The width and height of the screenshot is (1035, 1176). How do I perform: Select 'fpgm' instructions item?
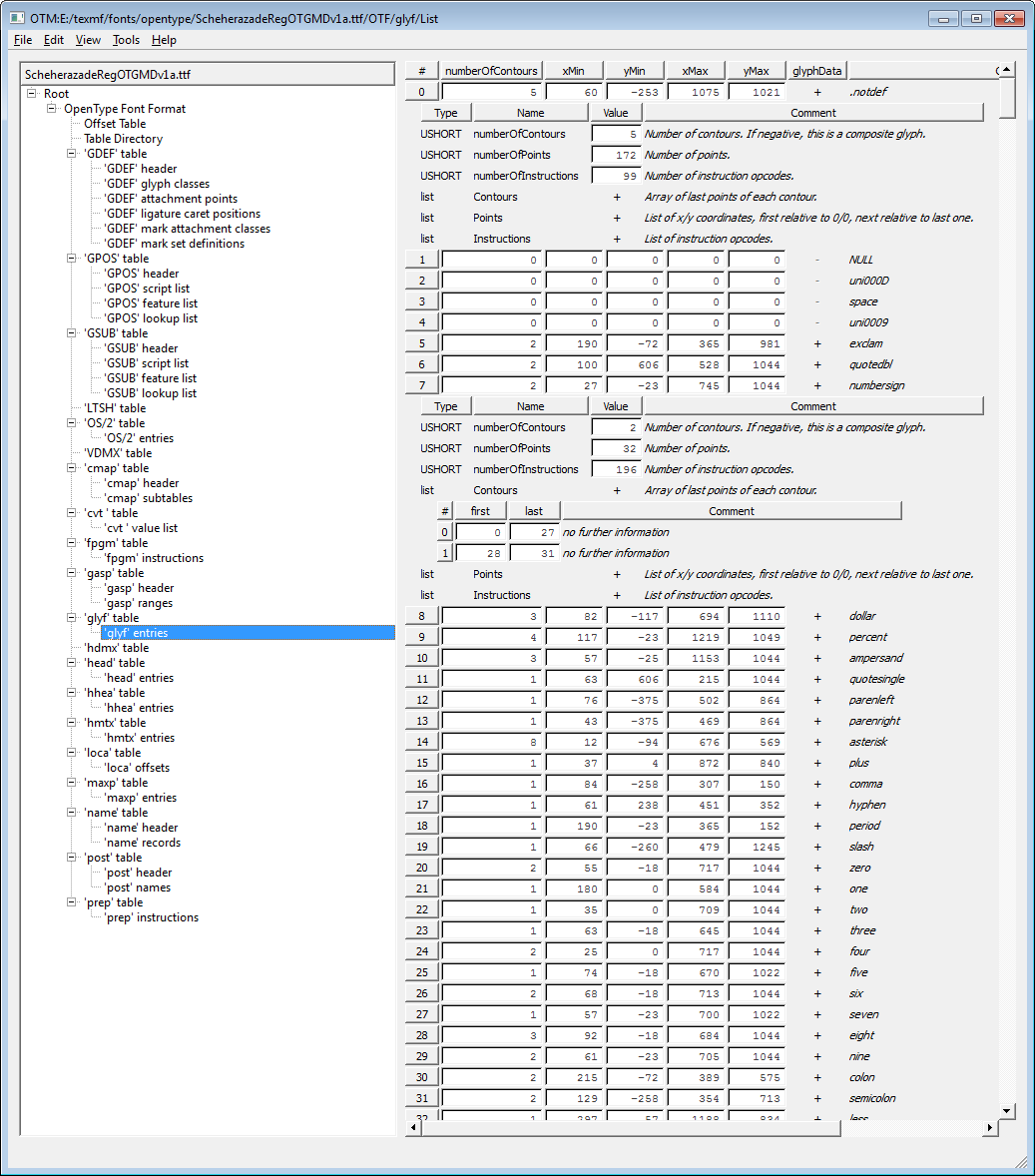[x=154, y=559]
